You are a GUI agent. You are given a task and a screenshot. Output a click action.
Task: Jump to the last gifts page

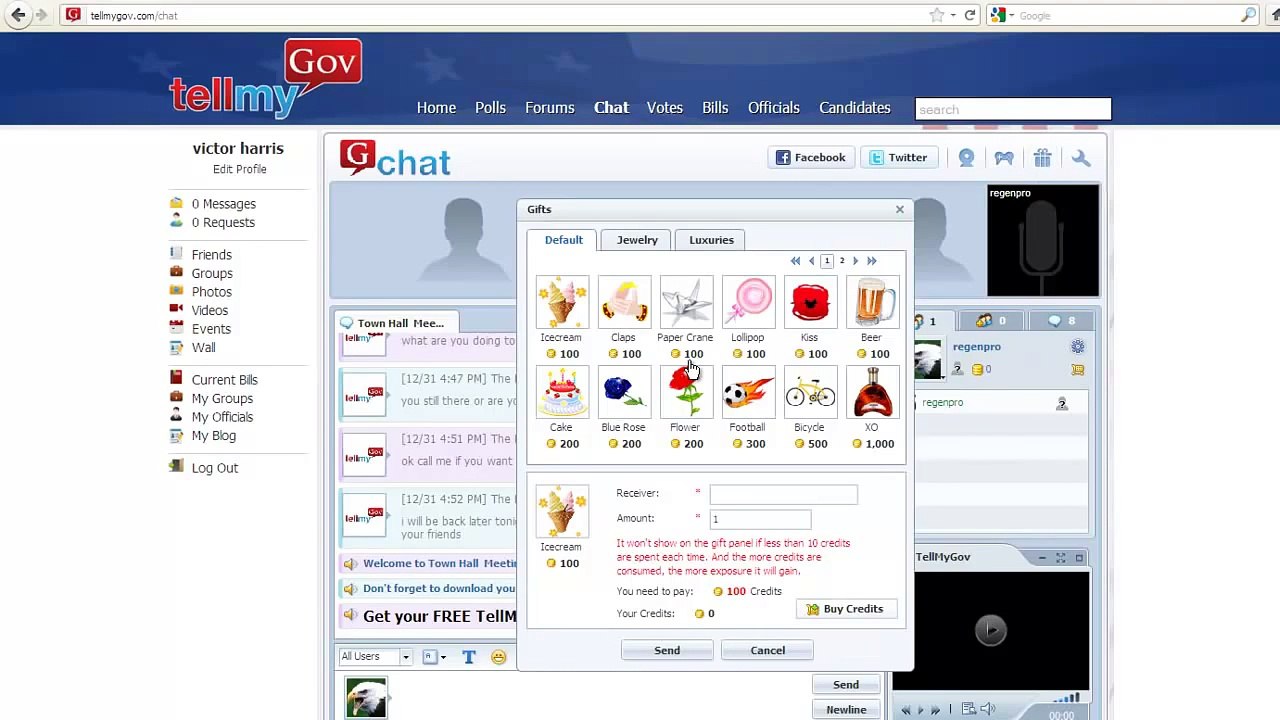pyautogui.click(x=871, y=261)
